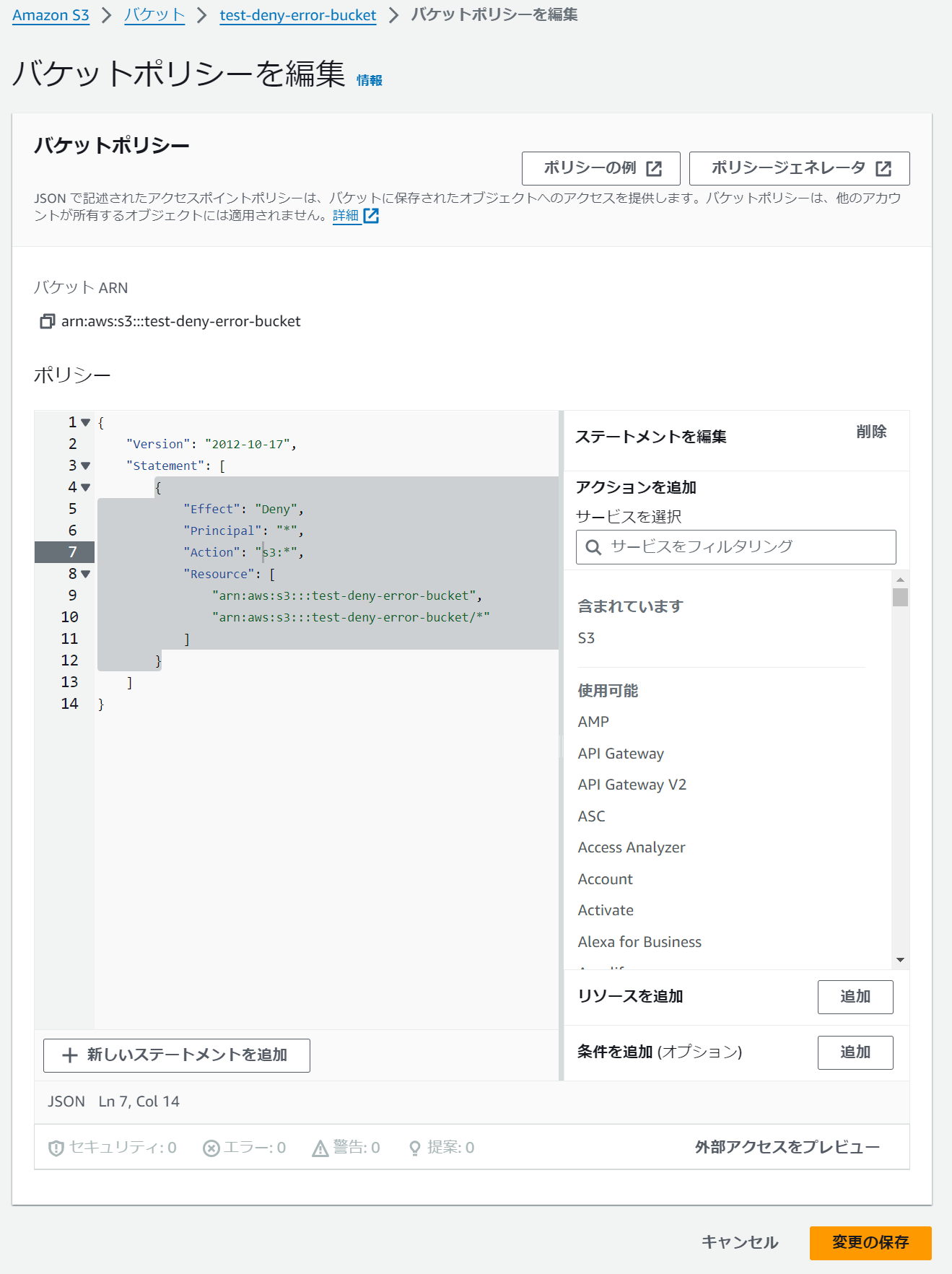This screenshot has width=952, height=1274.
Task: Click the service list scrollbar thumb
Action: [x=900, y=597]
